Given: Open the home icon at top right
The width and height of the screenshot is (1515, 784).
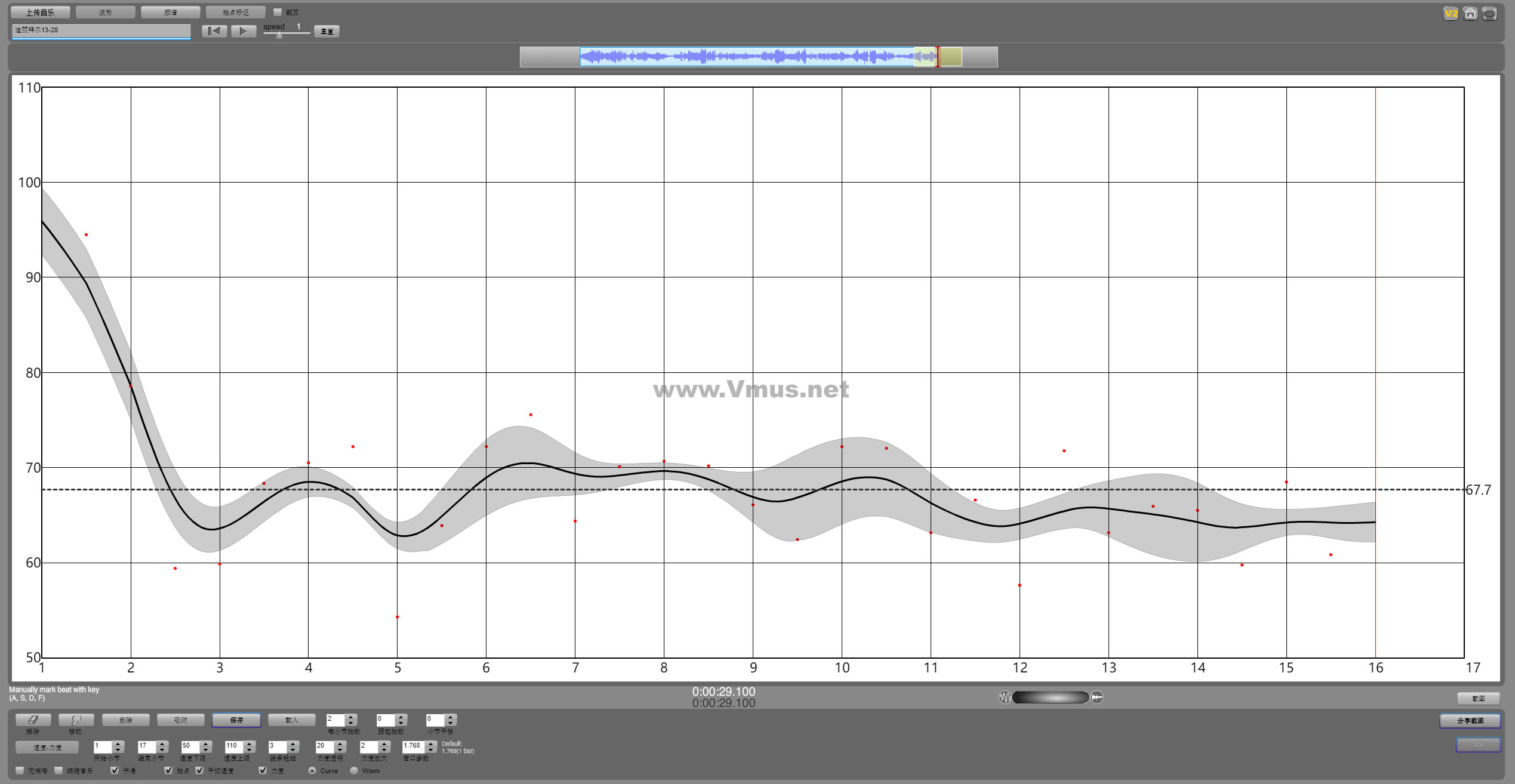Looking at the screenshot, I should tap(1470, 13).
